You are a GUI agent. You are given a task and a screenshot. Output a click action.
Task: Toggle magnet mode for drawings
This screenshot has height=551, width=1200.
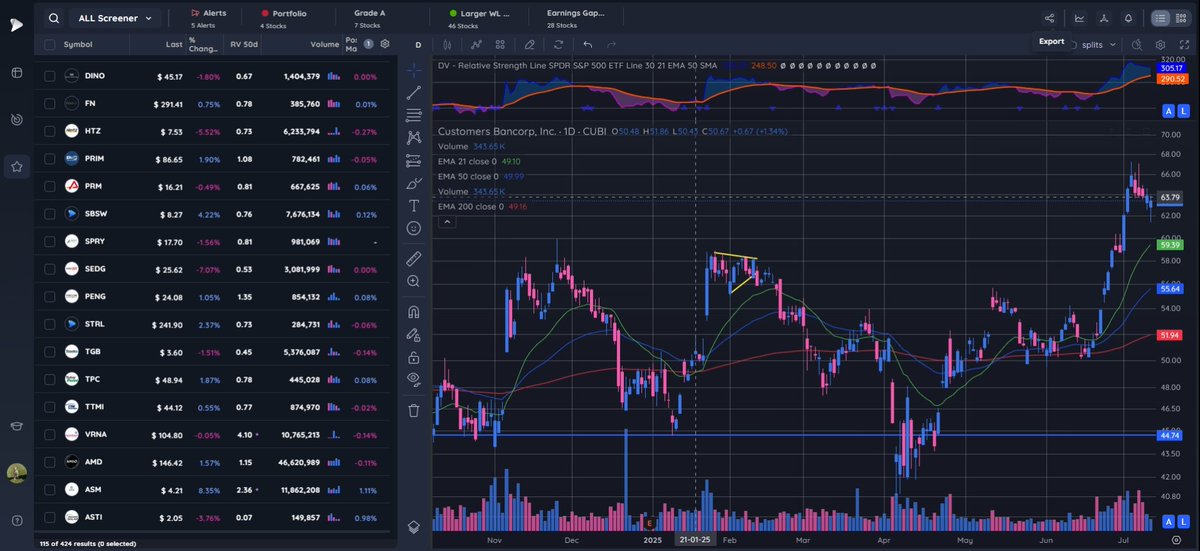click(414, 311)
